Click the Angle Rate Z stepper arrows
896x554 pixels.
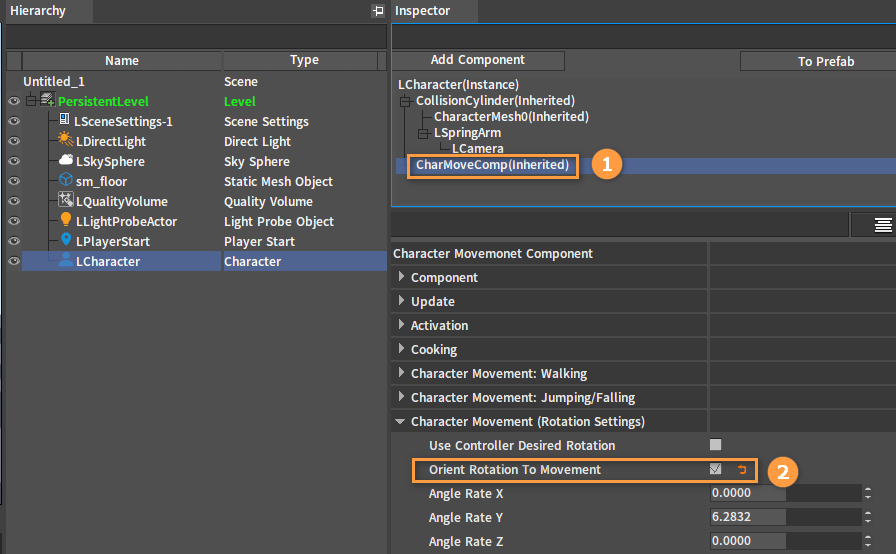[x=868, y=541]
